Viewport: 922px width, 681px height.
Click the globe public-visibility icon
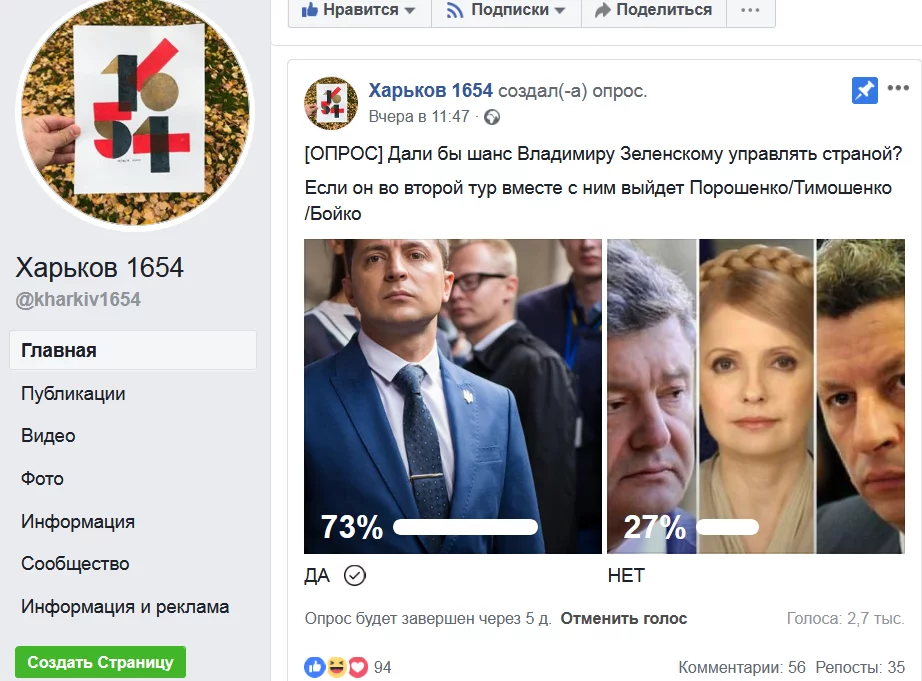pyautogui.click(x=492, y=118)
